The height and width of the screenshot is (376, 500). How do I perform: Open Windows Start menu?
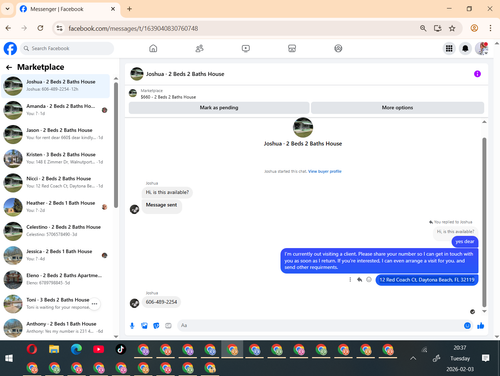tap(9, 358)
